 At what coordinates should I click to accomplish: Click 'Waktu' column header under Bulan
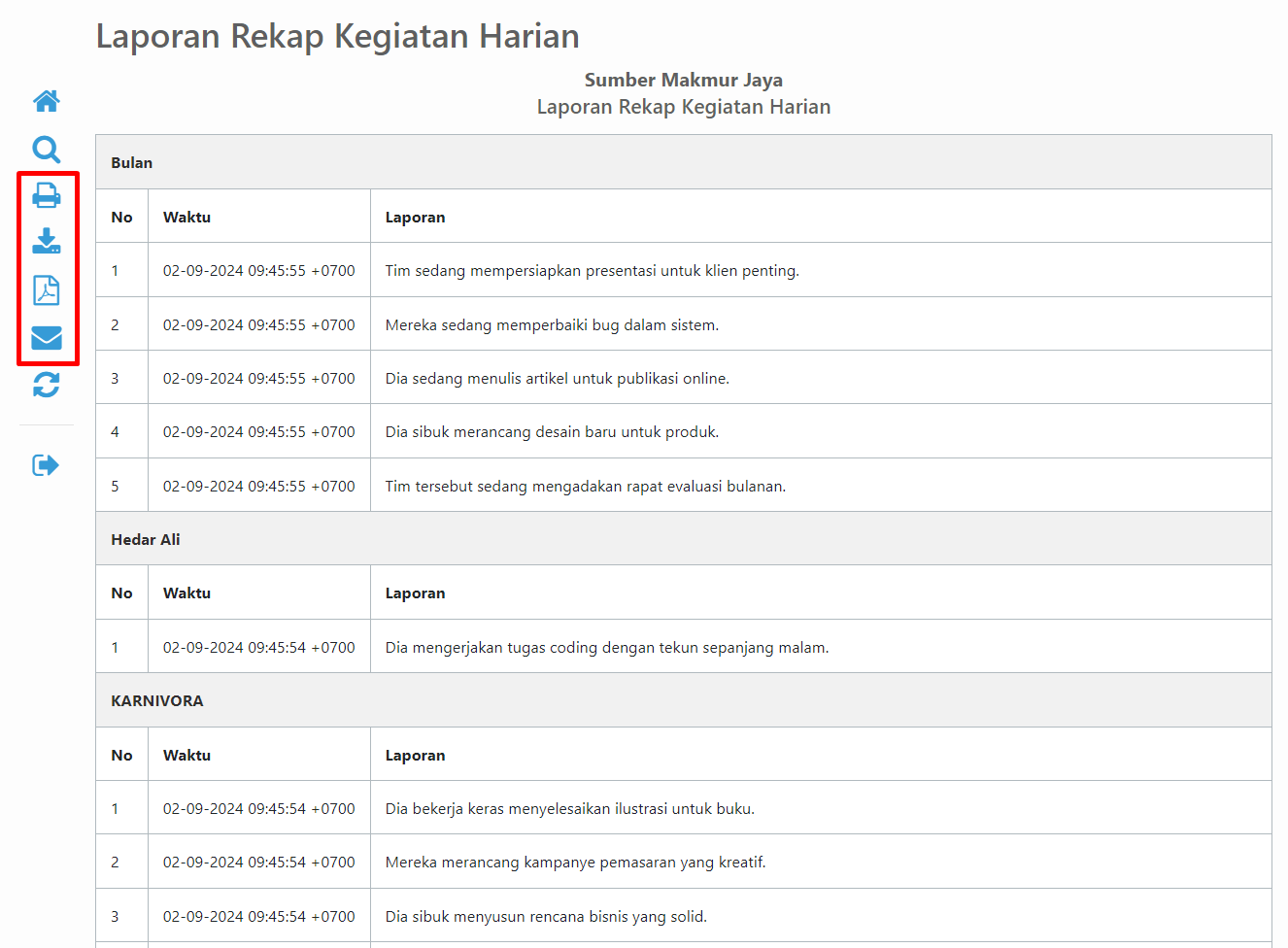(186, 217)
